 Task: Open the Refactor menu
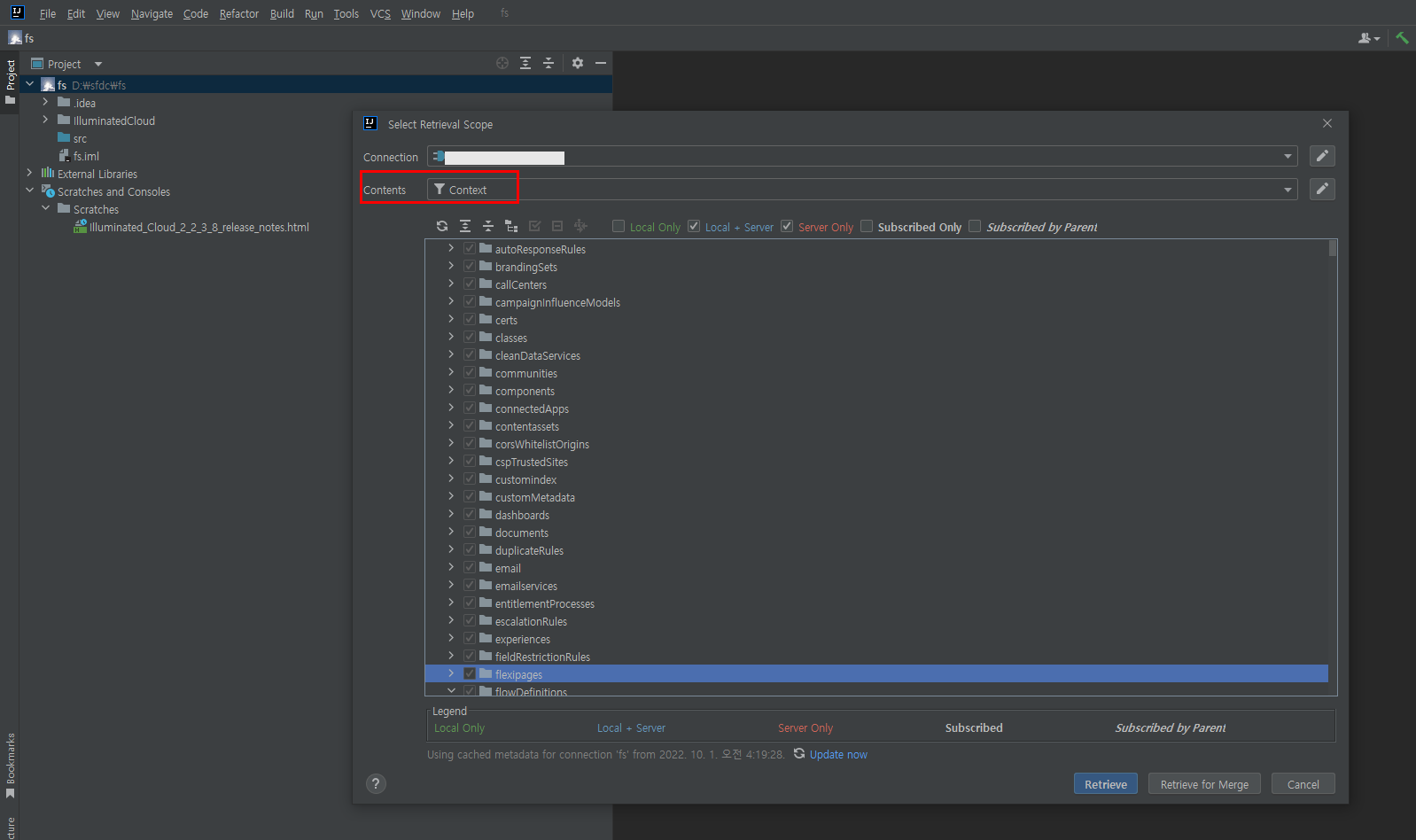pyautogui.click(x=239, y=13)
